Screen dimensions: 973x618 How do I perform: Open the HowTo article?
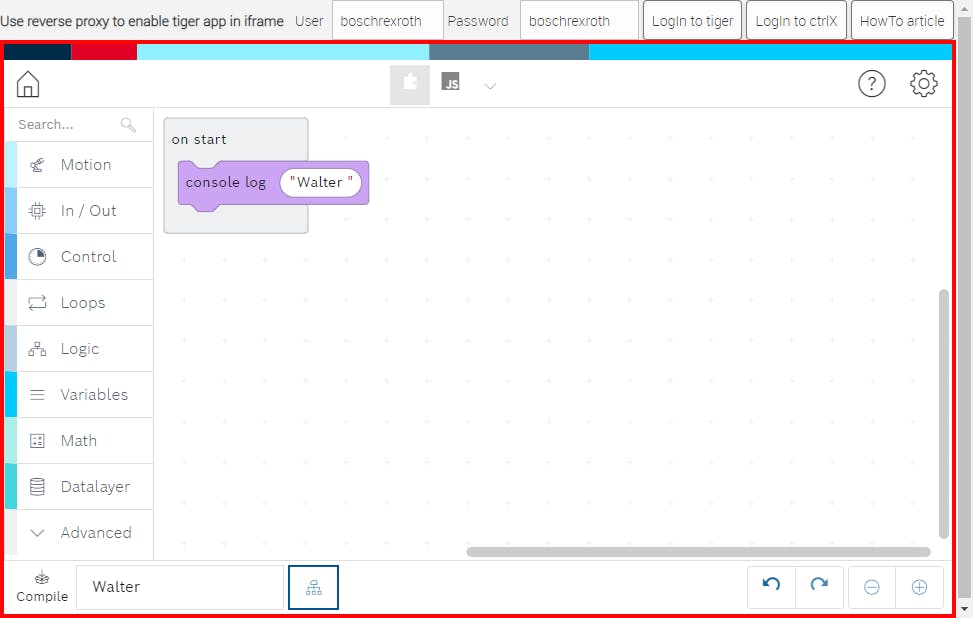902,21
